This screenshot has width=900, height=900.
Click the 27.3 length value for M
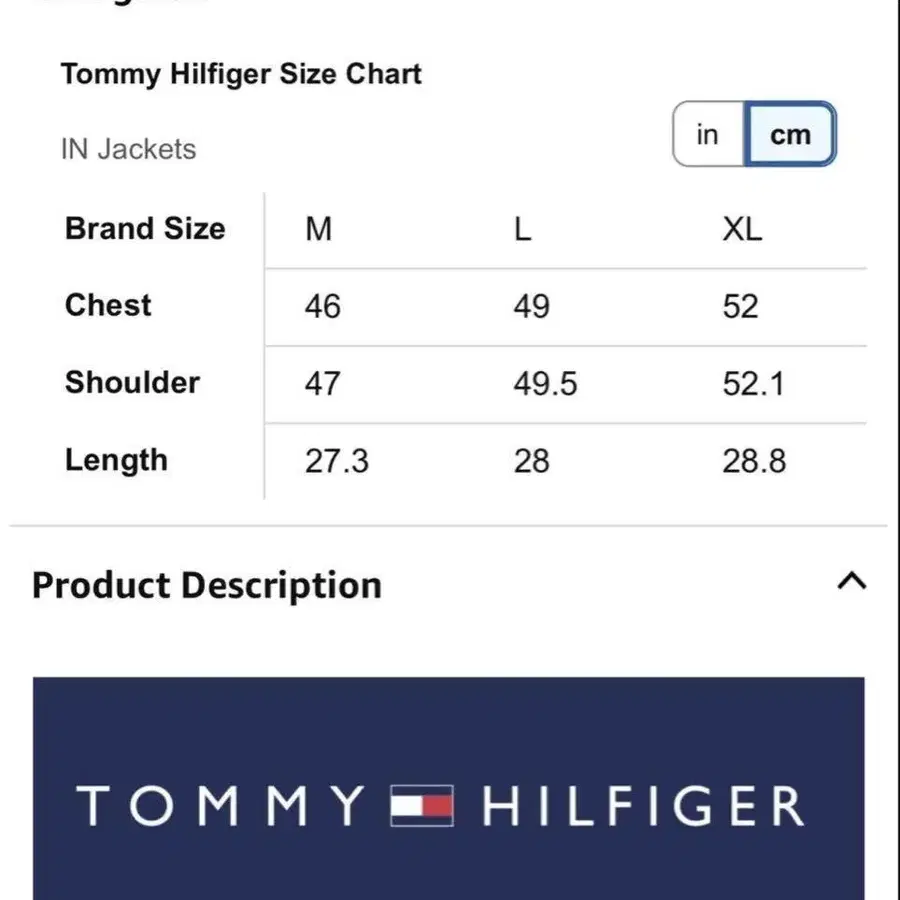[x=336, y=461]
